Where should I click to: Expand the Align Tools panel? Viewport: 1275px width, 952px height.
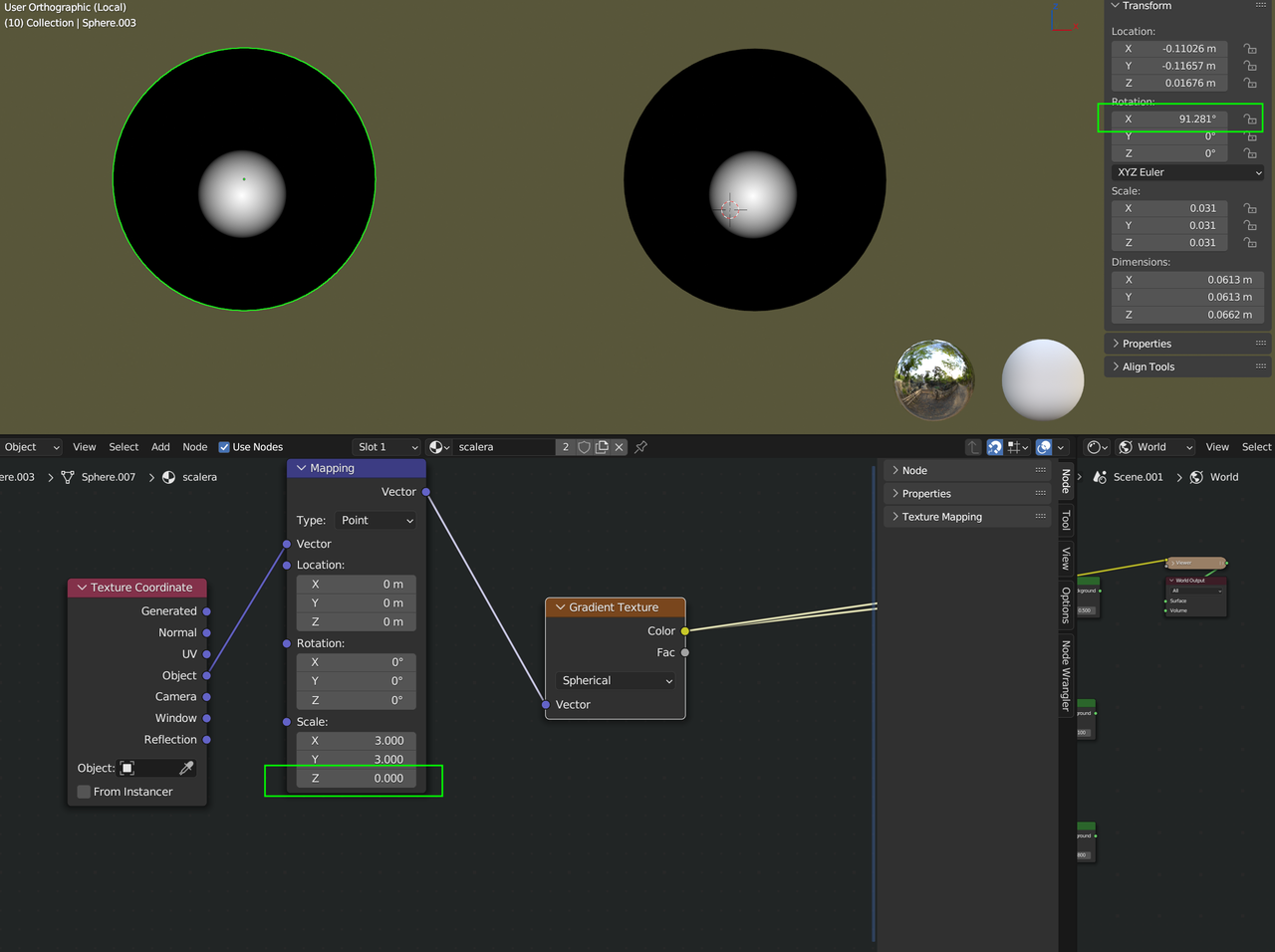click(1148, 366)
